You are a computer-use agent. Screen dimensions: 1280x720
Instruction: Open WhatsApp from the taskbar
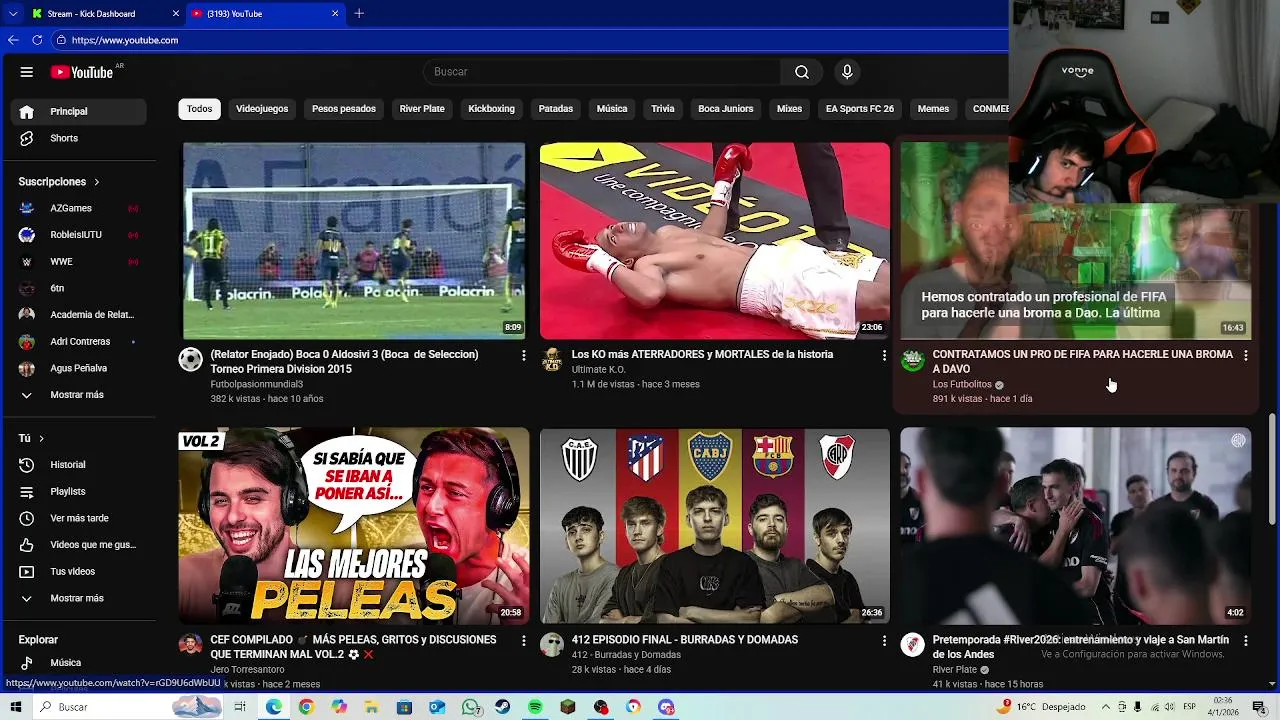click(471, 707)
